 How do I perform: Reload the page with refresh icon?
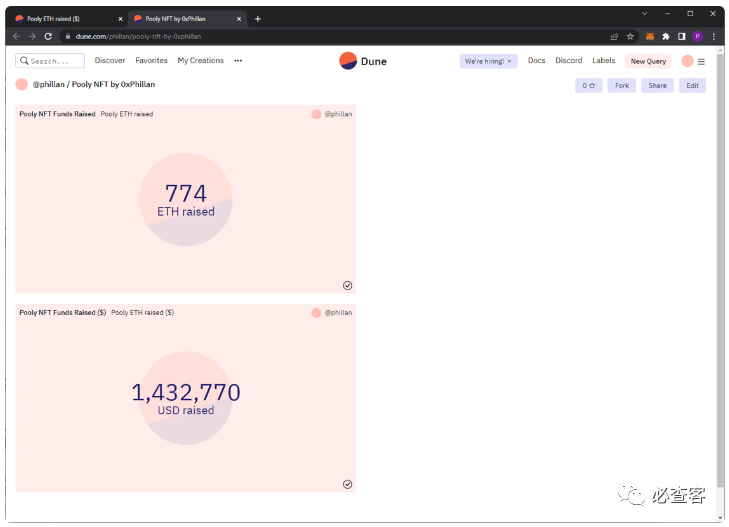click(48, 36)
